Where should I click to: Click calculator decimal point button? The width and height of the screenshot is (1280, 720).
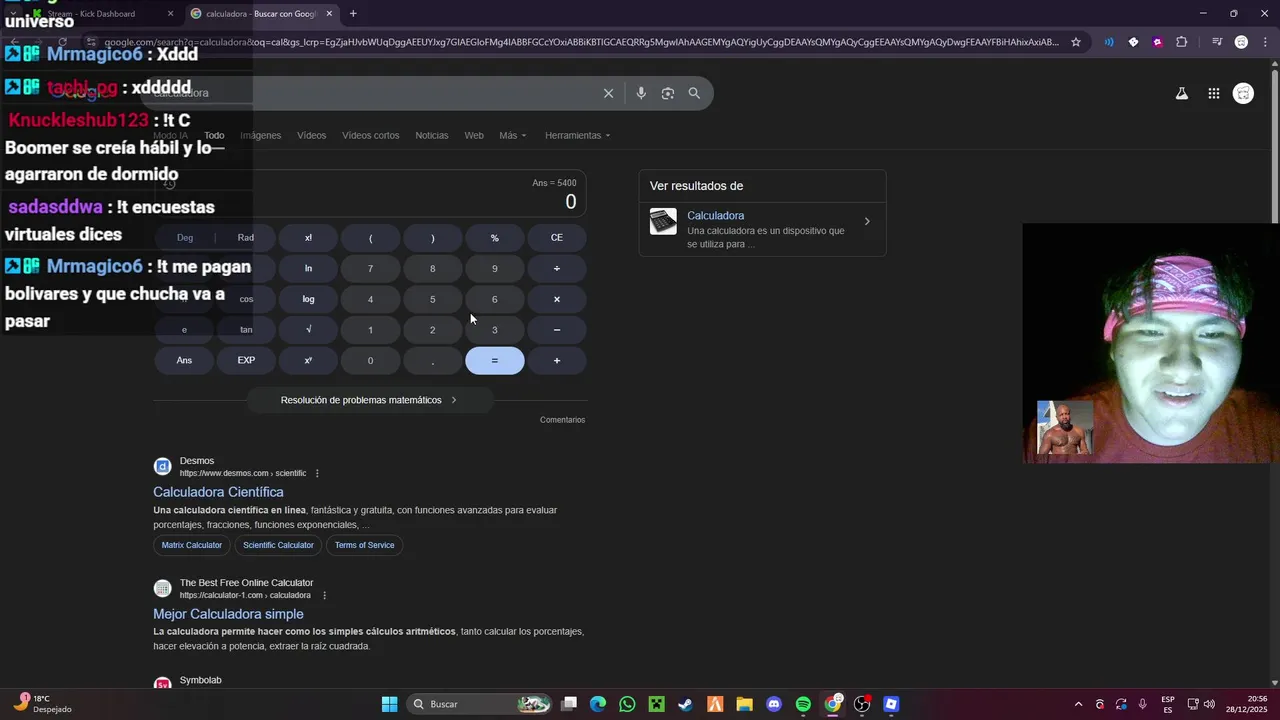coord(432,360)
